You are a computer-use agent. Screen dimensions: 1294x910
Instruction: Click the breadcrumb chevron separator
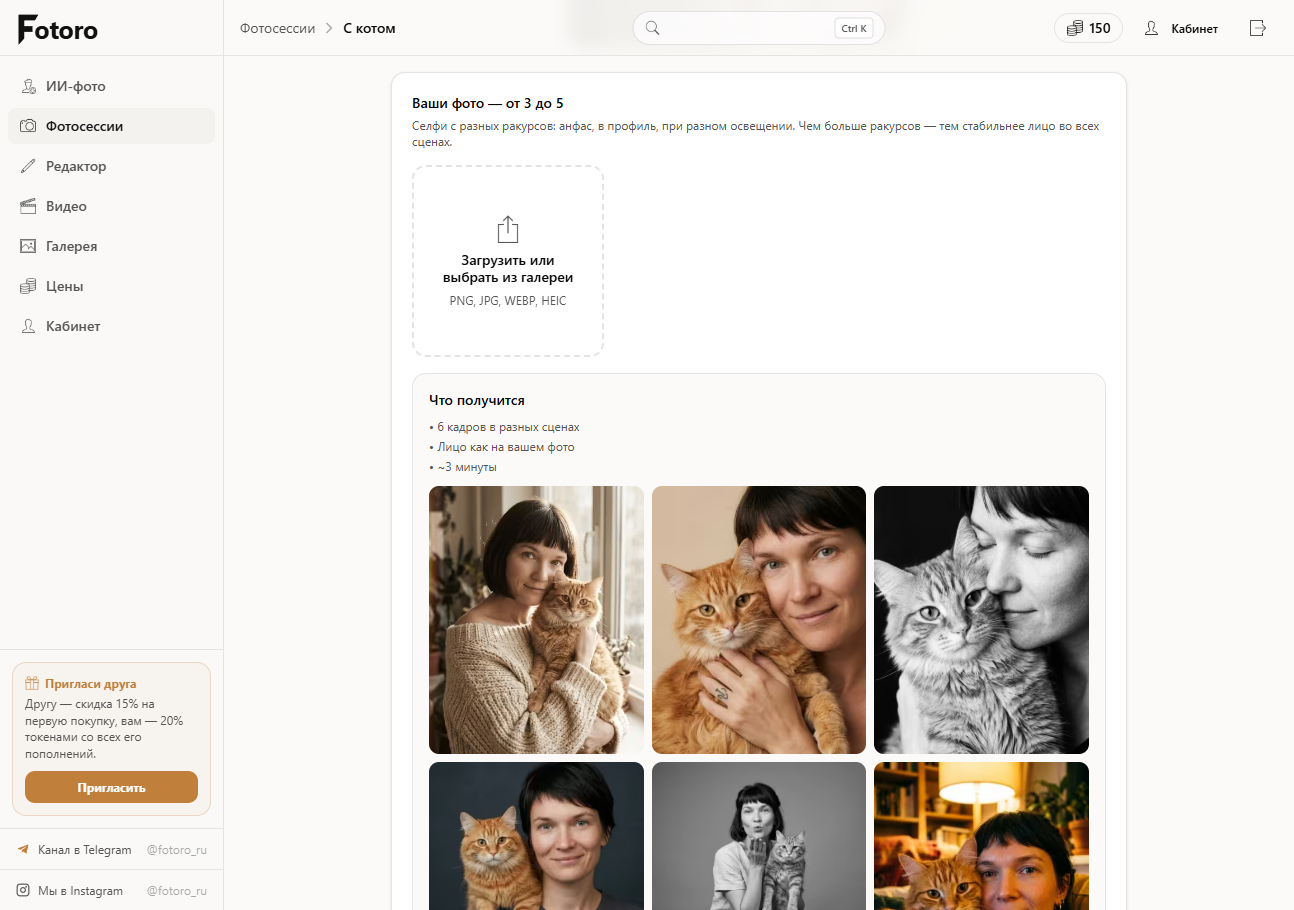(x=329, y=28)
